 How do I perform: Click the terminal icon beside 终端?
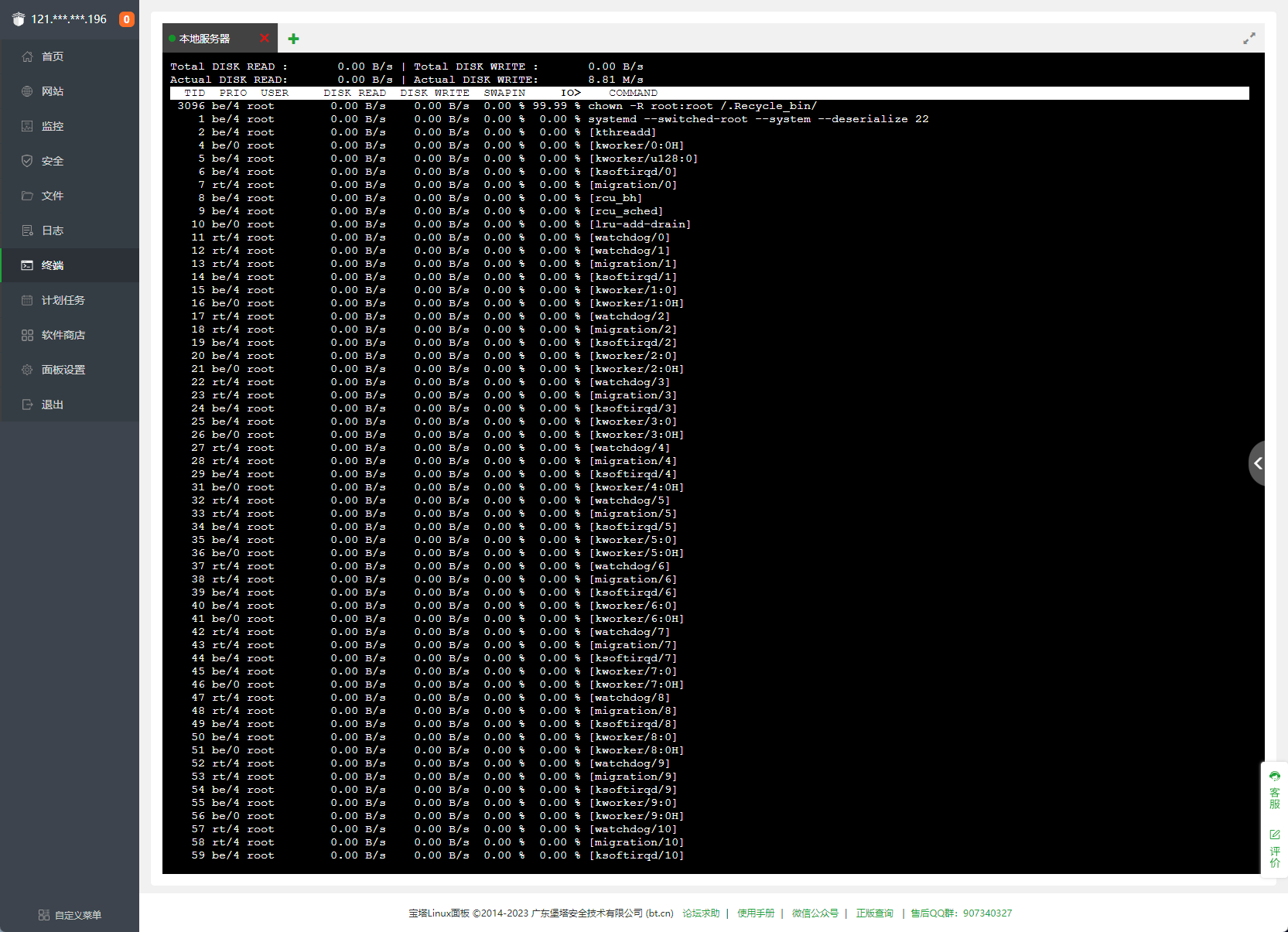27,265
